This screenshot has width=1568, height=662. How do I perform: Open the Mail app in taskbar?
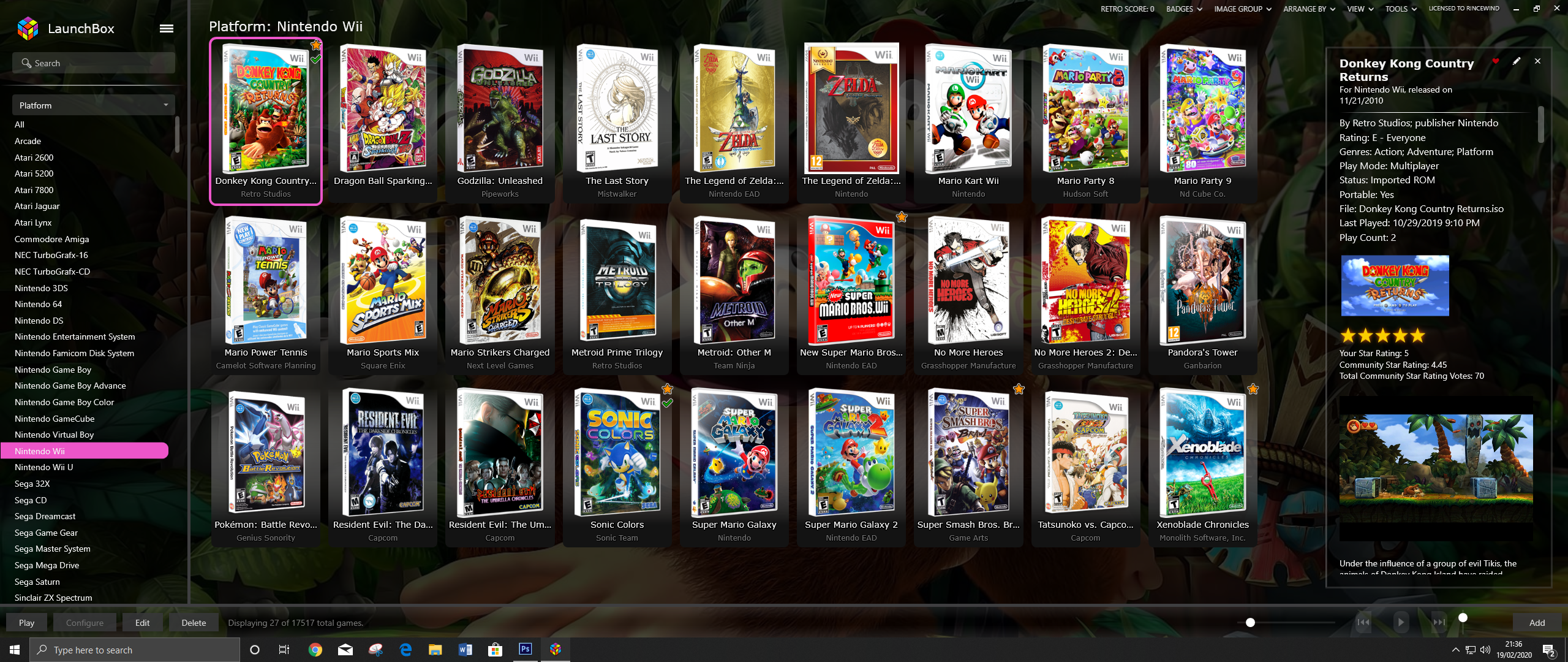345,650
